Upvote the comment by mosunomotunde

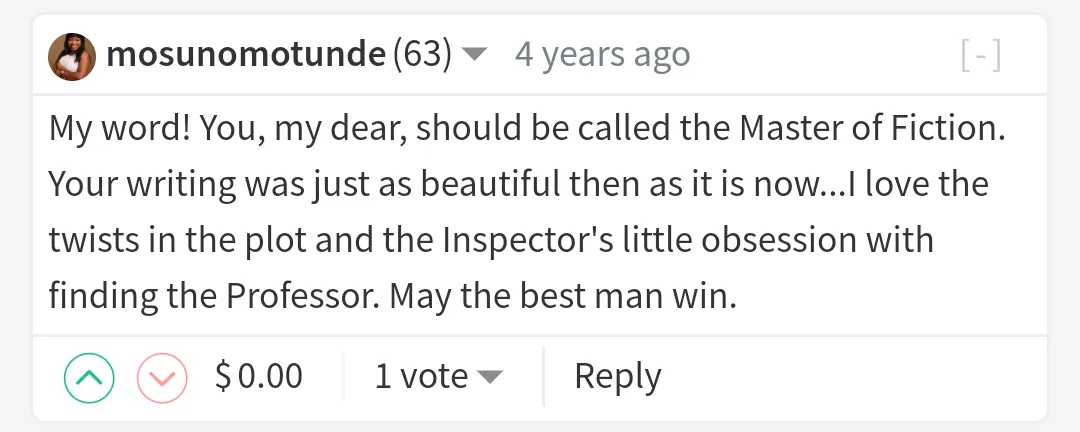[x=89, y=377]
